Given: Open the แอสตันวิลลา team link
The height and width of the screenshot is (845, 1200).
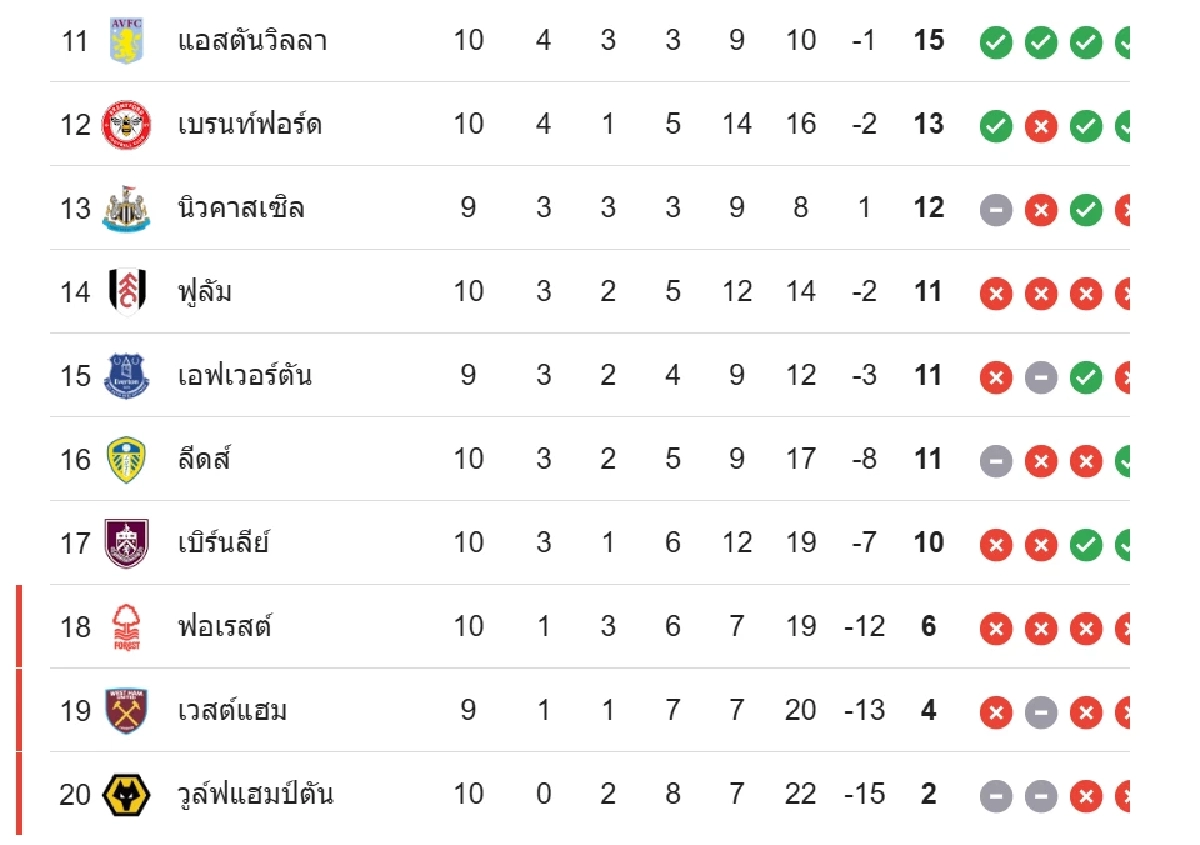Looking at the screenshot, I should (253, 42).
